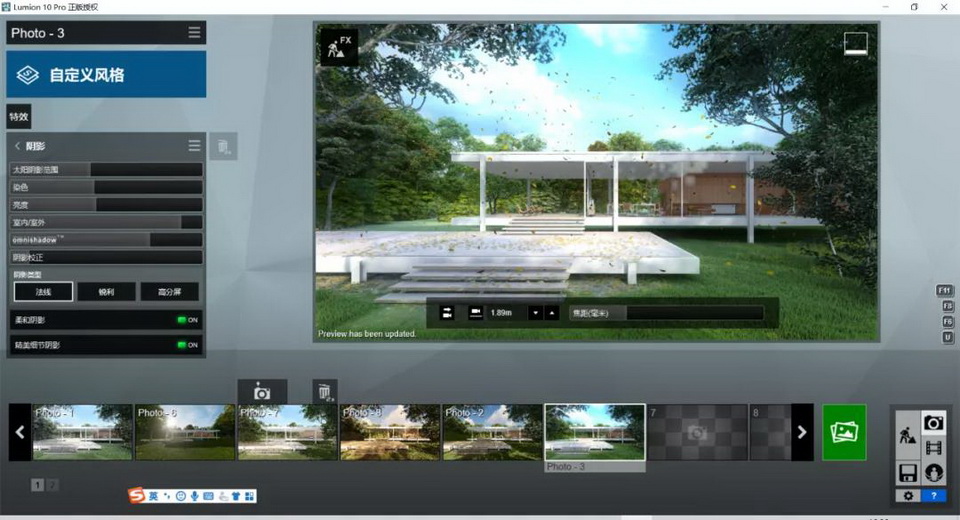
Task: Open the FX build-with-effects icon
Action: point(337,47)
